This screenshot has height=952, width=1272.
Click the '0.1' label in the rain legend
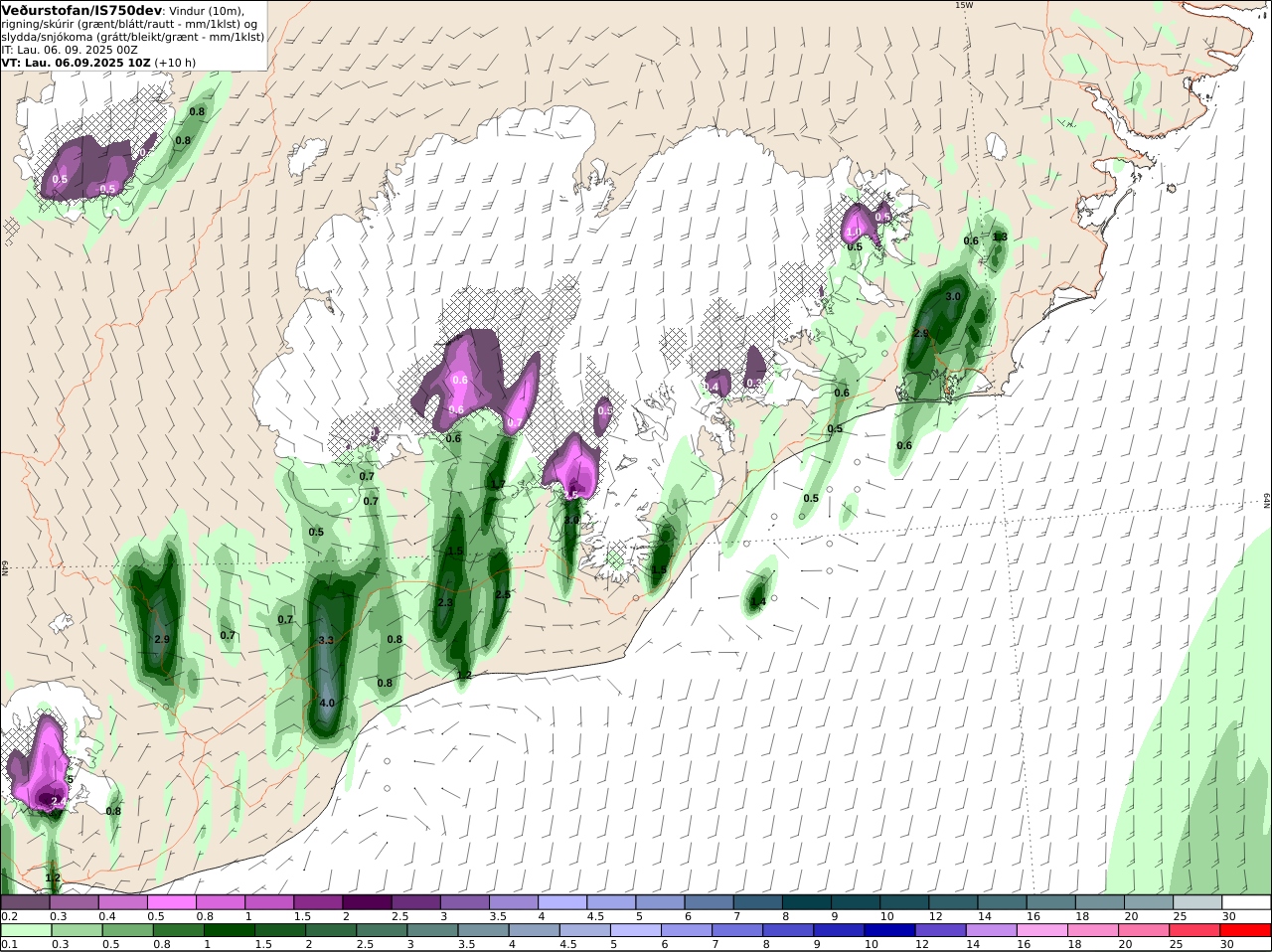[9, 944]
